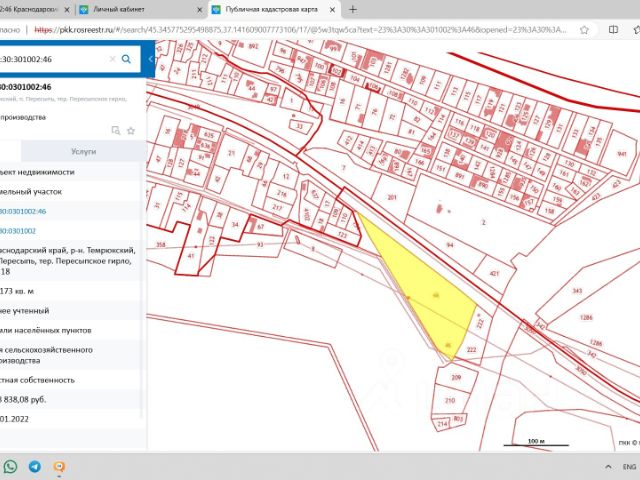Collapse the left info panel with arrow
This screenshot has width=640, height=480.
point(150,59)
